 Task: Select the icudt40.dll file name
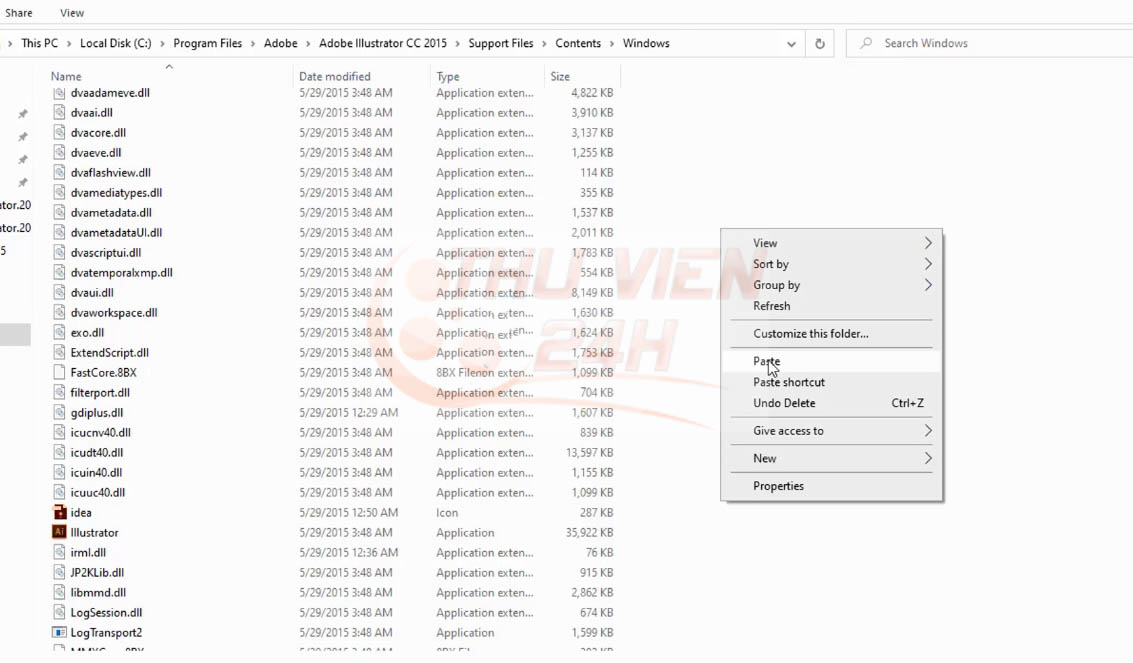pos(97,453)
